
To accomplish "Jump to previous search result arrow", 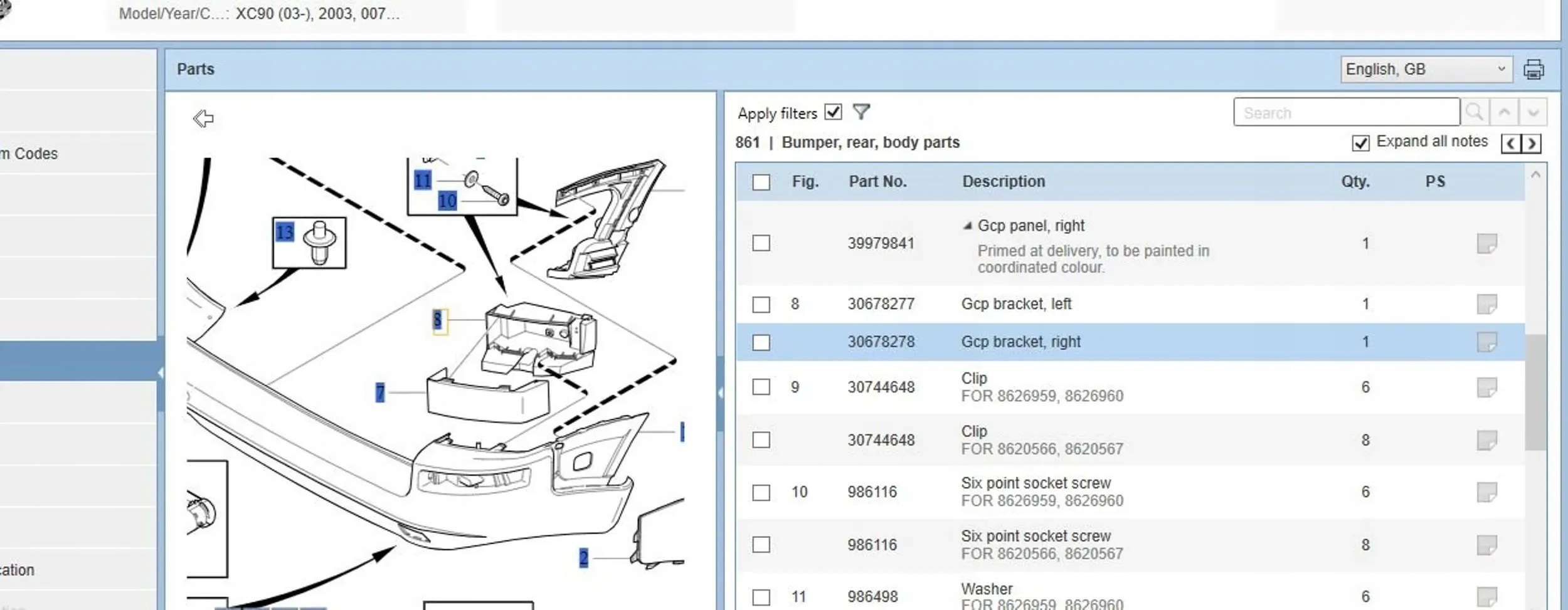I will pyautogui.click(x=1504, y=112).
